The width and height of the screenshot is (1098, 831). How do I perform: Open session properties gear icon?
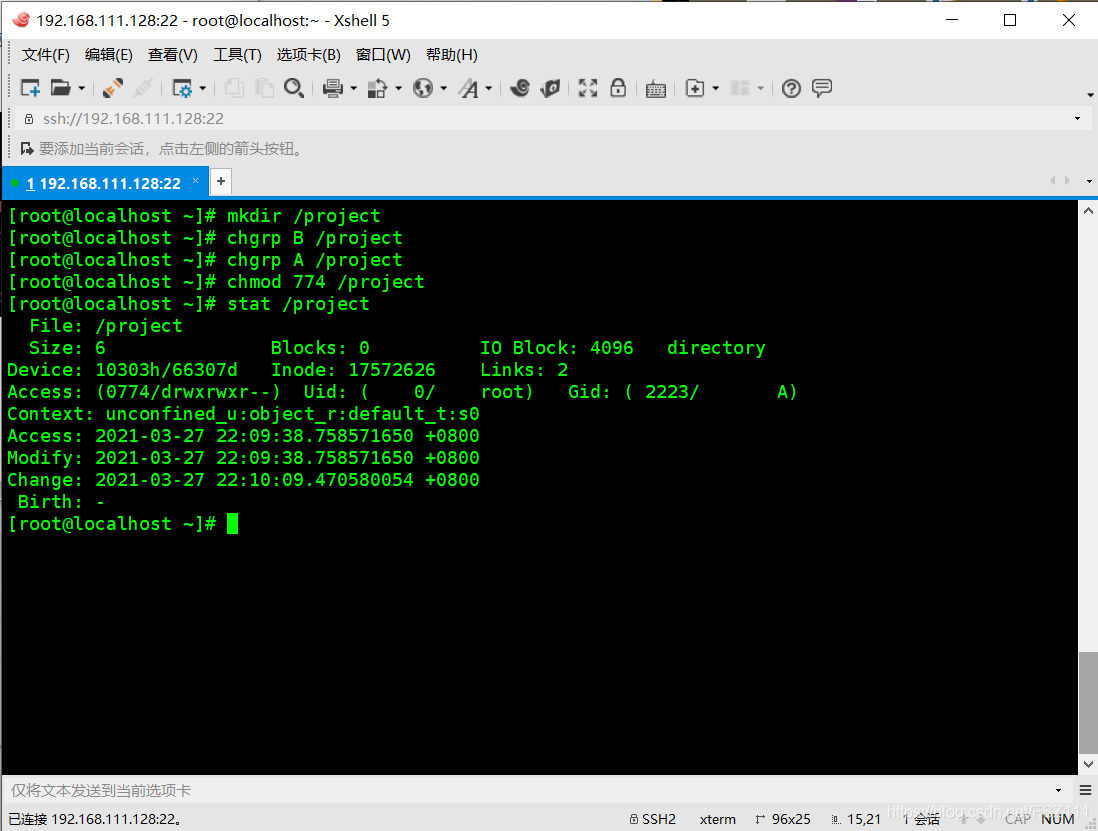pyautogui.click(x=182, y=88)
